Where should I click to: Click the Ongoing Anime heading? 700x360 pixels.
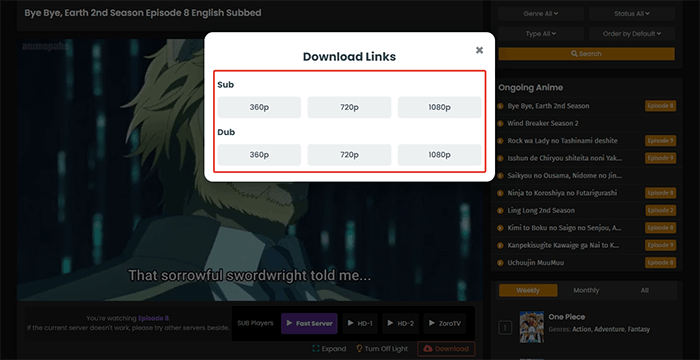pyautogui.click(x=530, y=88)
